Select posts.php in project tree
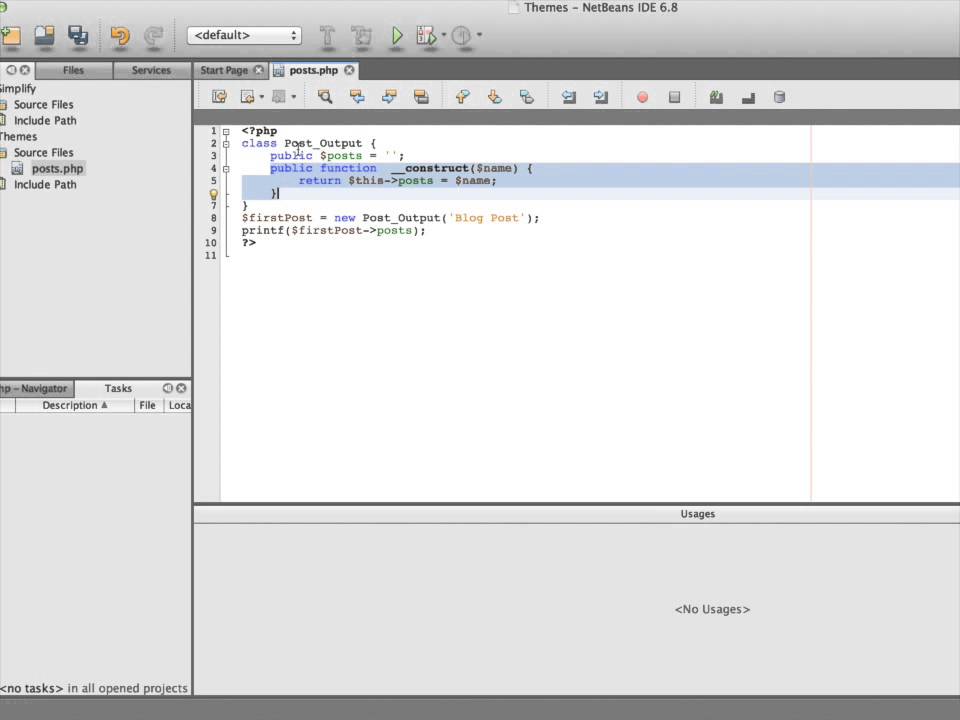 [58, 168]
